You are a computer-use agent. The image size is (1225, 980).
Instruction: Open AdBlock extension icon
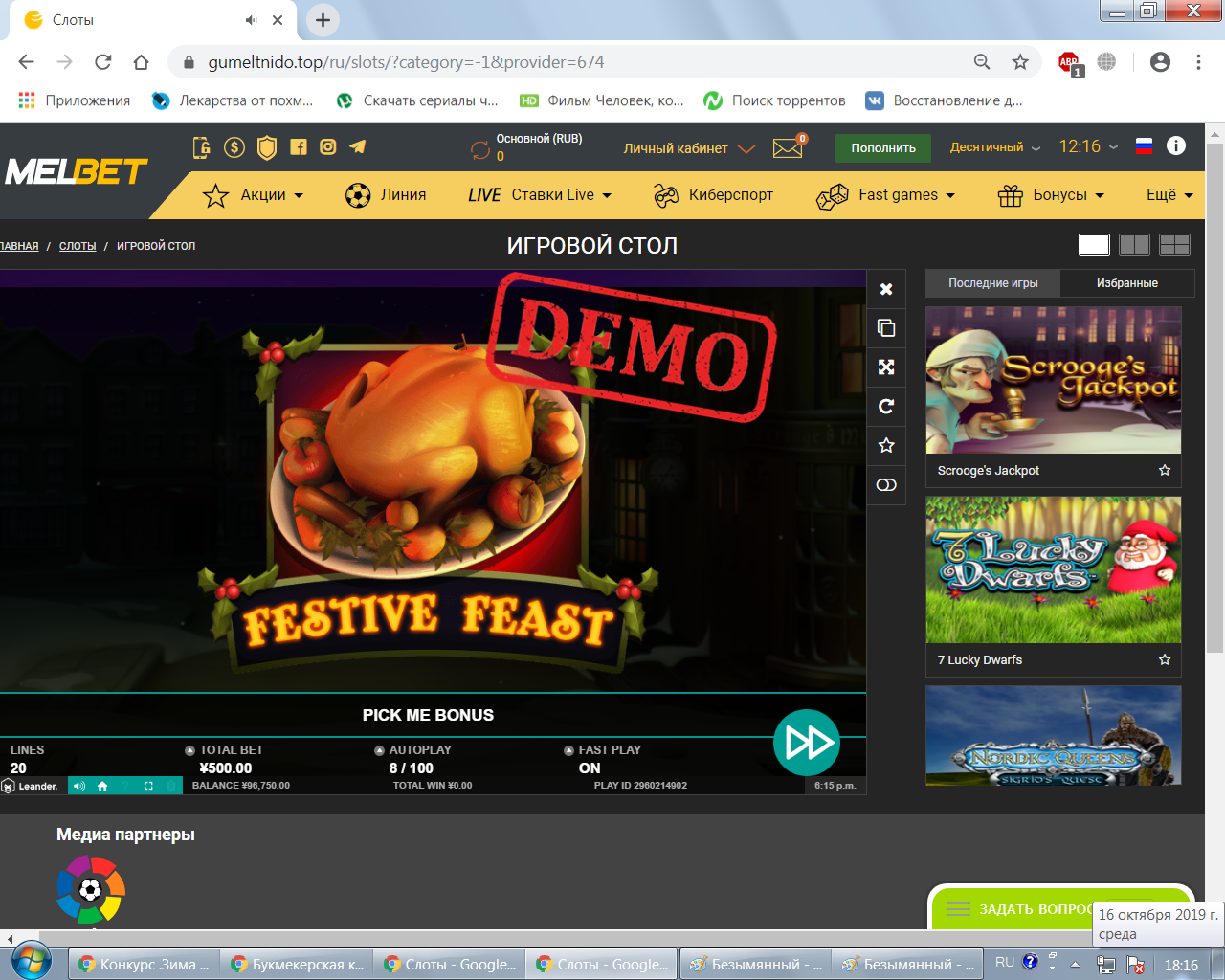click(1069, 62)
